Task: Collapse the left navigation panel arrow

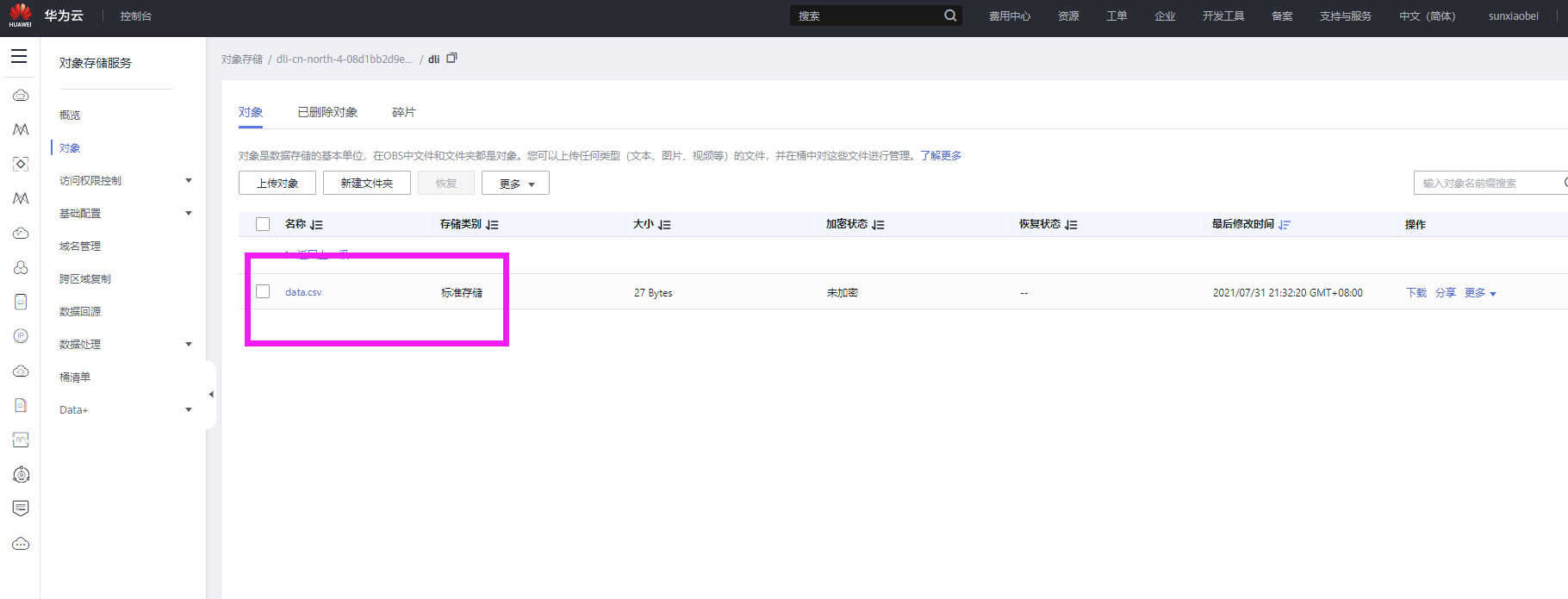Action: click(211, 395)
